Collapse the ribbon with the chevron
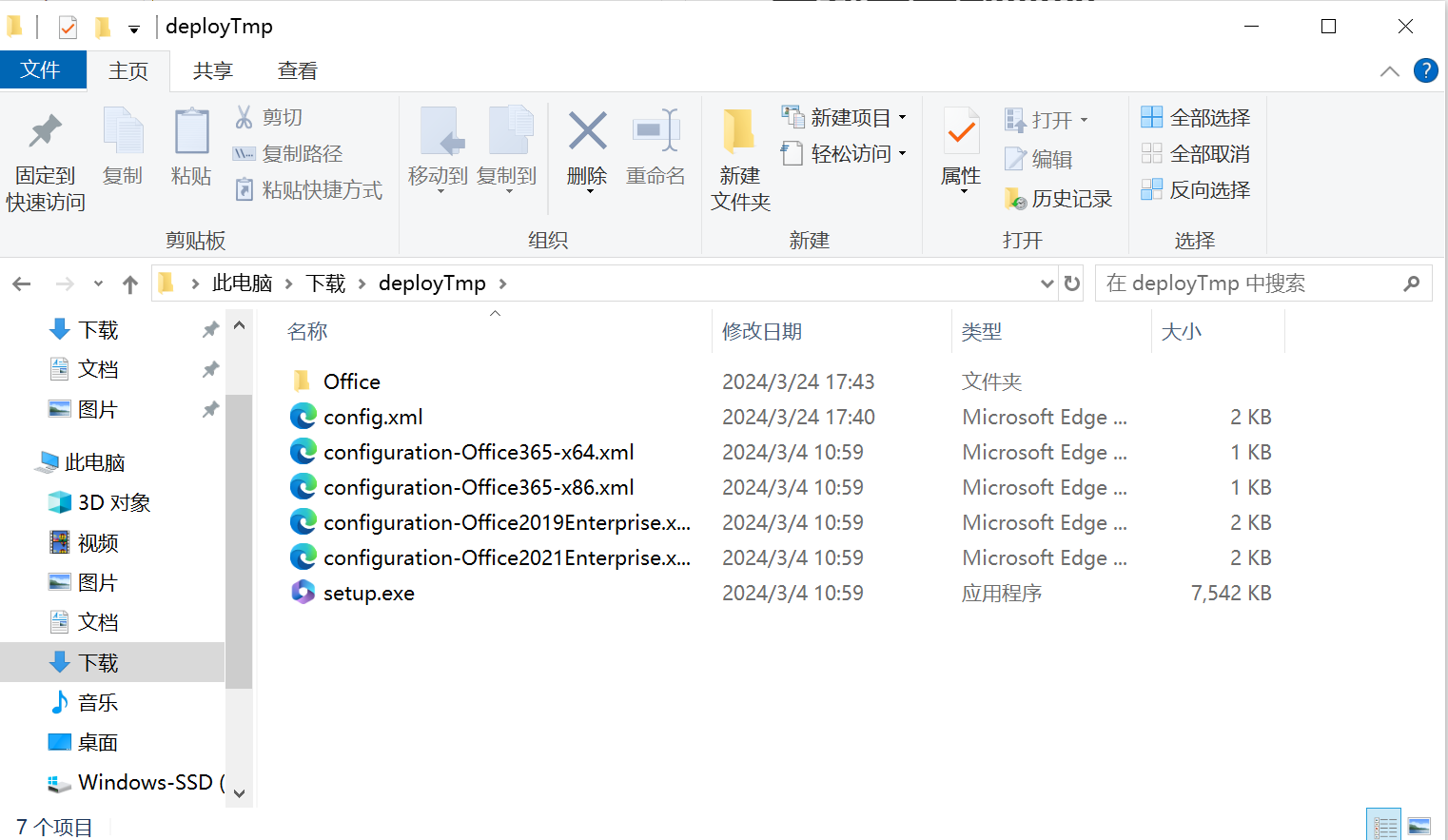 (1389, 71)
